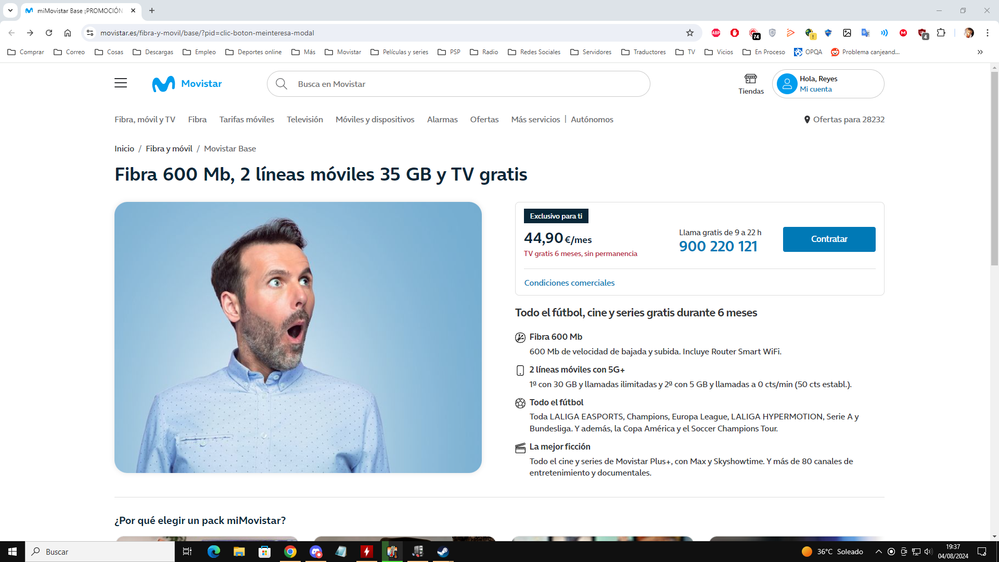View site information icon in address bar

(90, 32)
